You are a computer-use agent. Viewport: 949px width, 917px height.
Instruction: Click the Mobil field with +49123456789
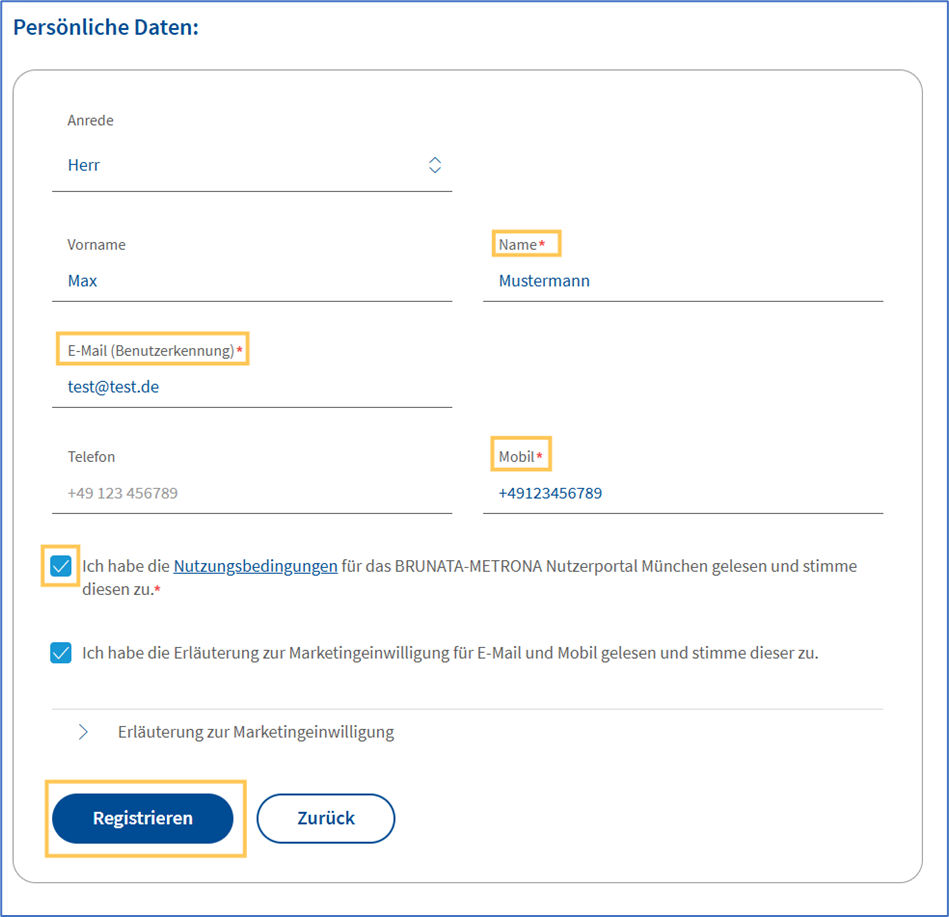point(683,493)
